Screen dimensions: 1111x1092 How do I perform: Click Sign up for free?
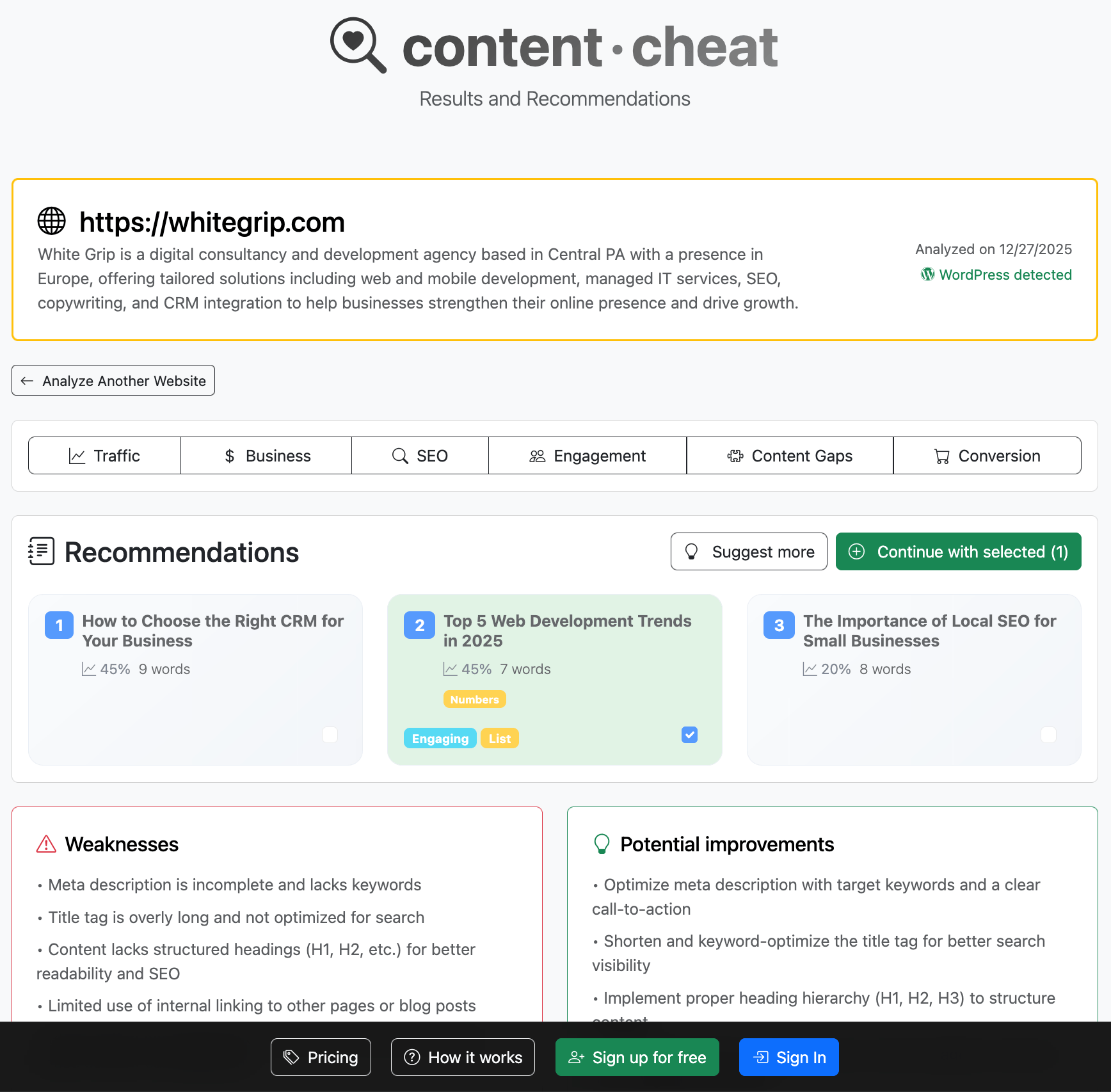637,1057
